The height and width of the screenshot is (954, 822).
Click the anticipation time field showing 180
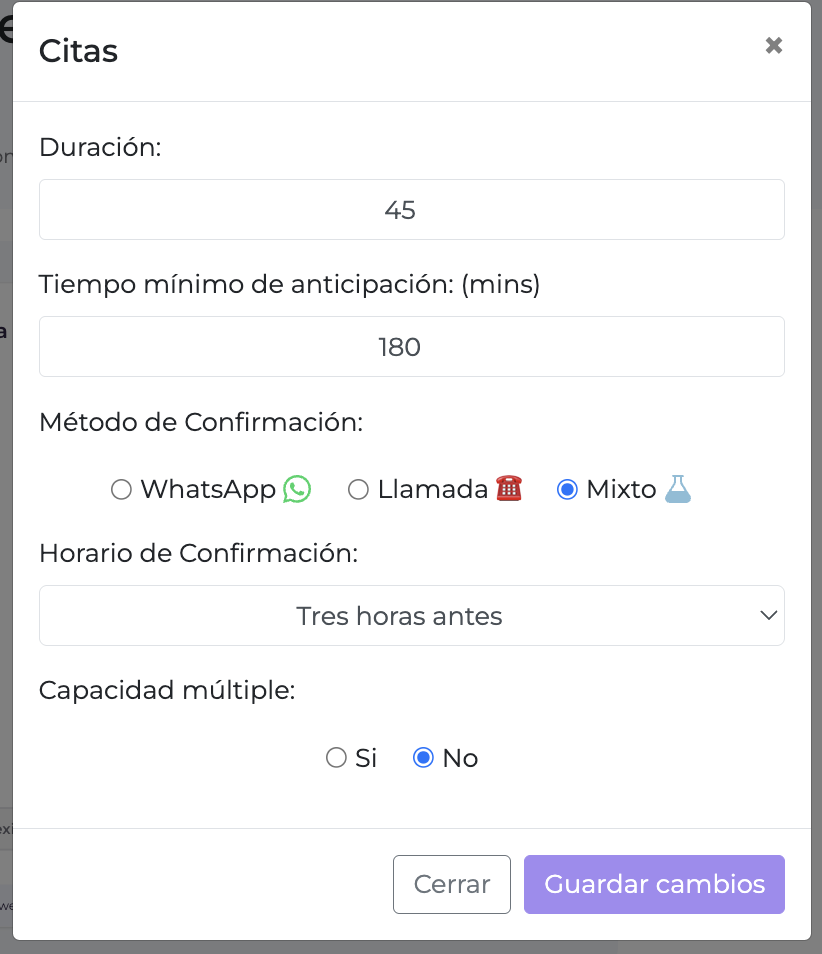[x=412, y=346]
